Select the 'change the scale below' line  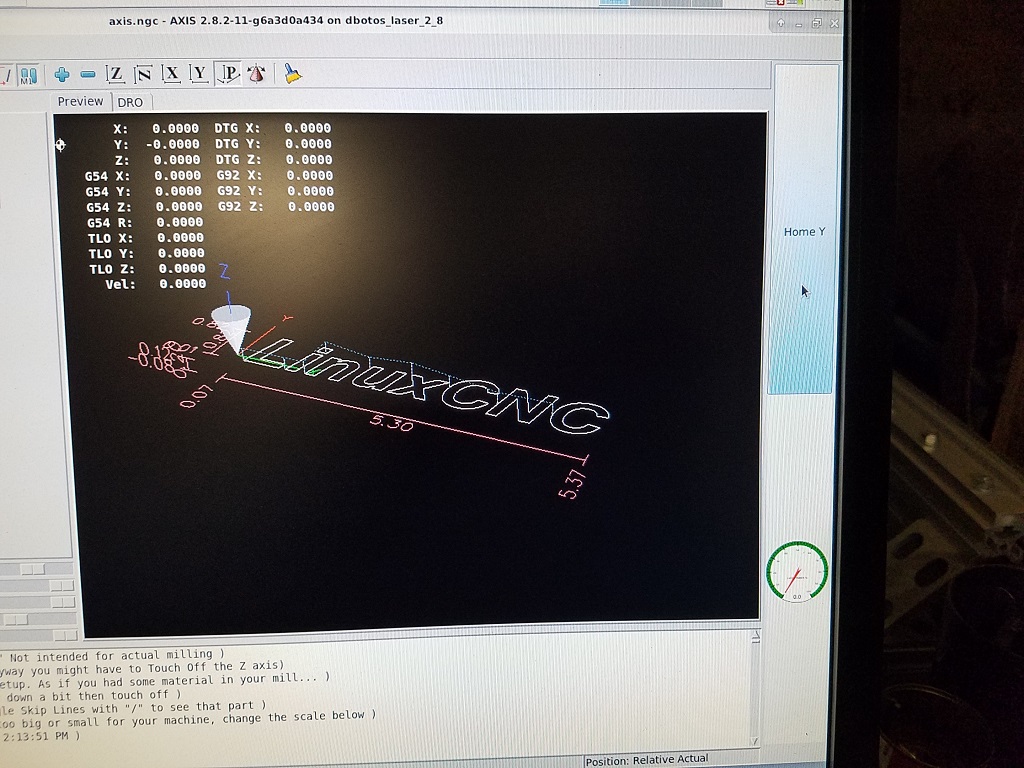click(188, 719)
